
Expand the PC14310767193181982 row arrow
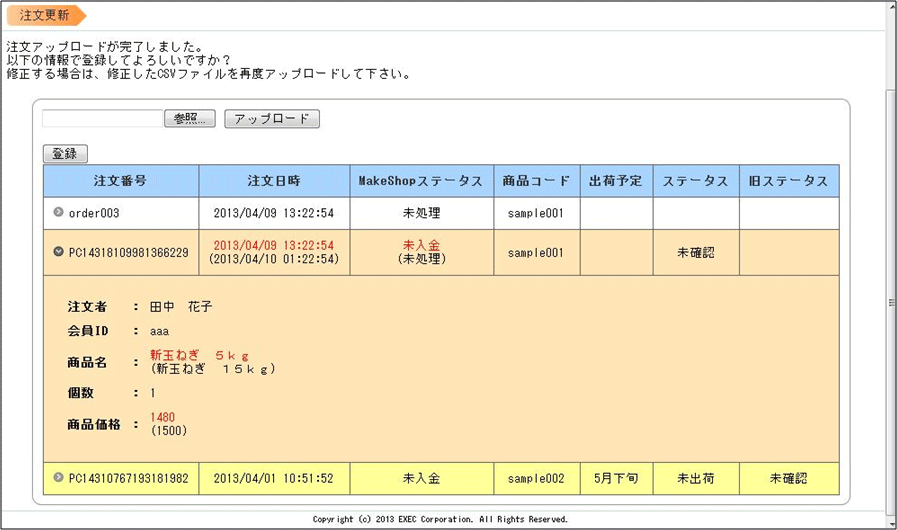tap(58, 477)
